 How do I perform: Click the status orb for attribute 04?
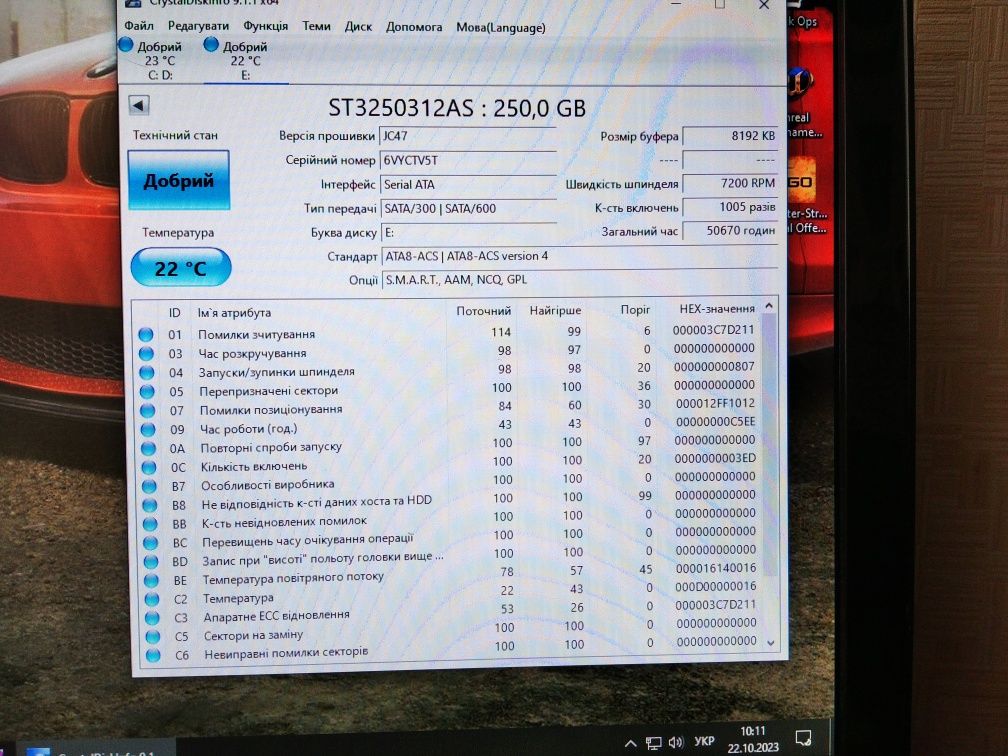(147, 372)
